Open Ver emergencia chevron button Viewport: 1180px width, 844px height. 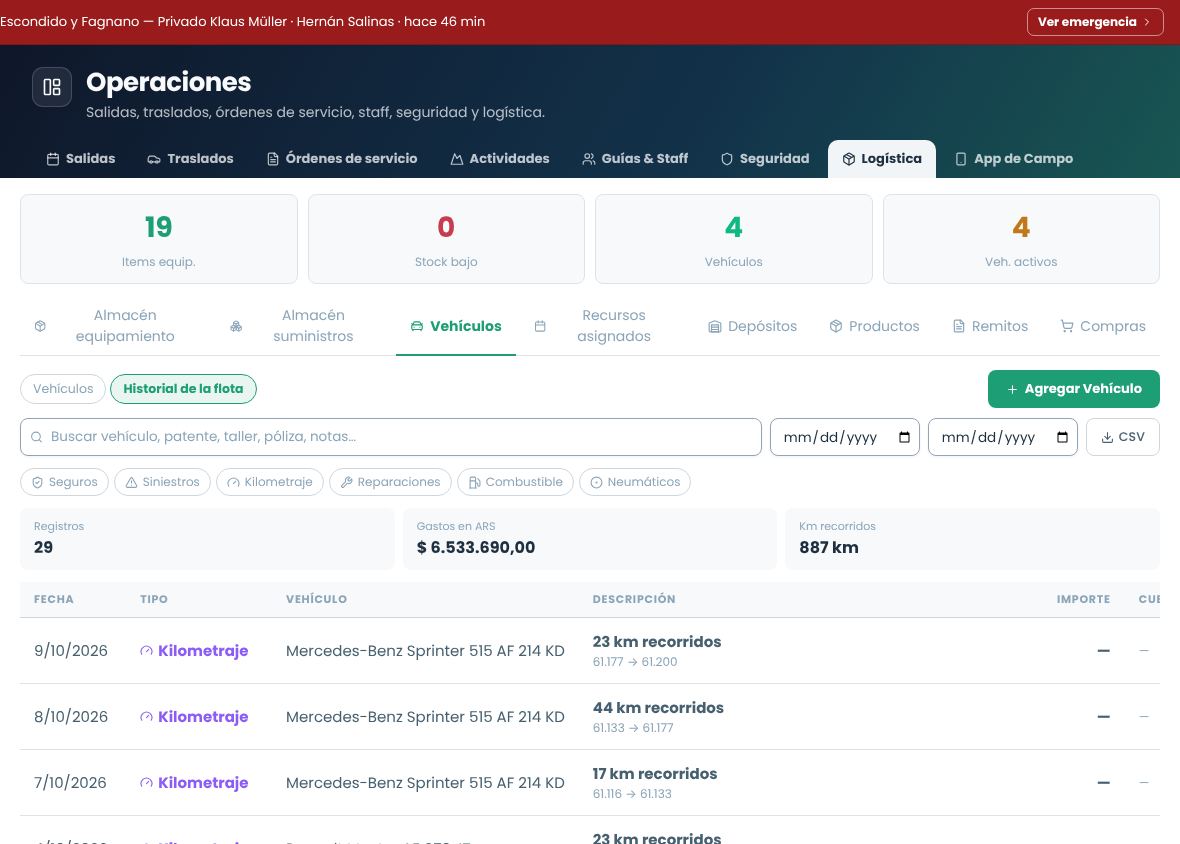coord(1095,22)
